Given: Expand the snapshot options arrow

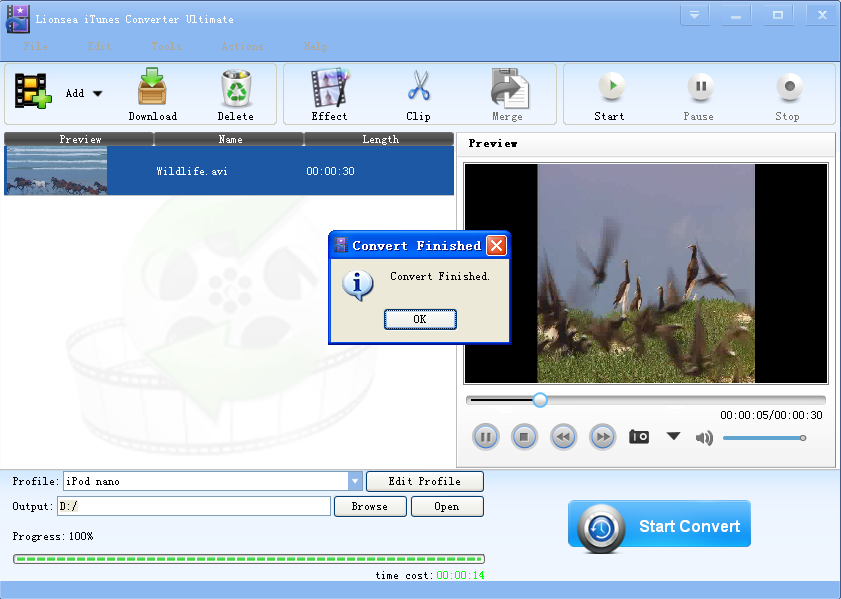Looking at the screenshot, I should pos(674,436).
